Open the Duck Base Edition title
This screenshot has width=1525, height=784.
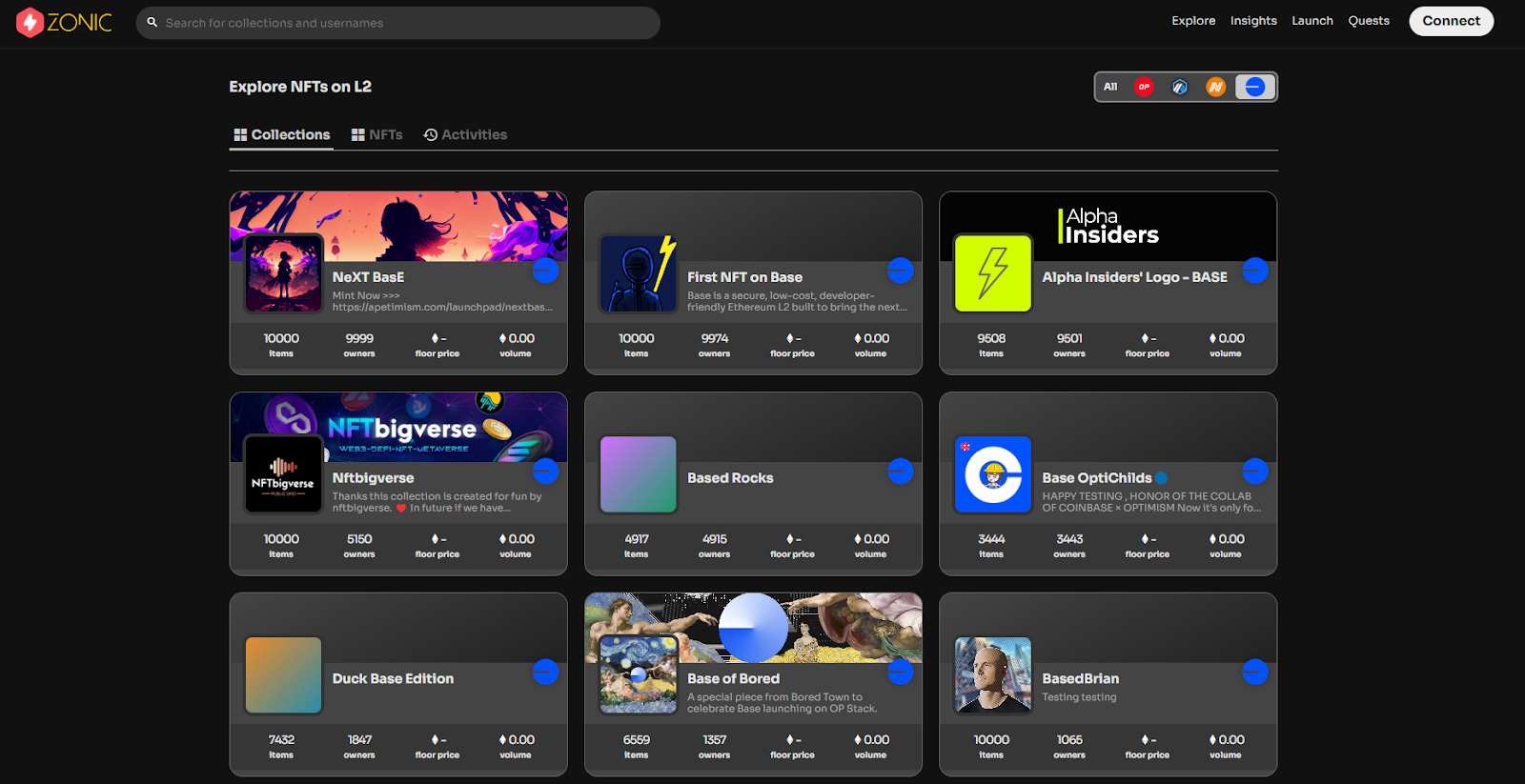[393, 679]
